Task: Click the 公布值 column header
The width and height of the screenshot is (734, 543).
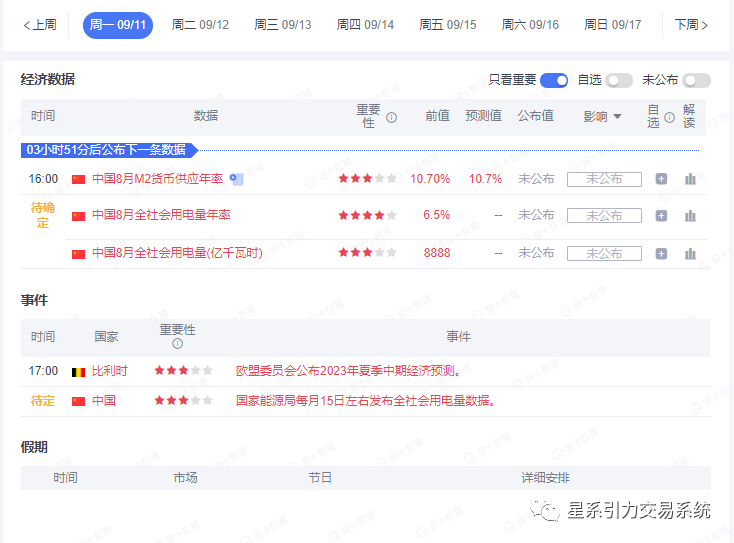Action: [536, 116]
